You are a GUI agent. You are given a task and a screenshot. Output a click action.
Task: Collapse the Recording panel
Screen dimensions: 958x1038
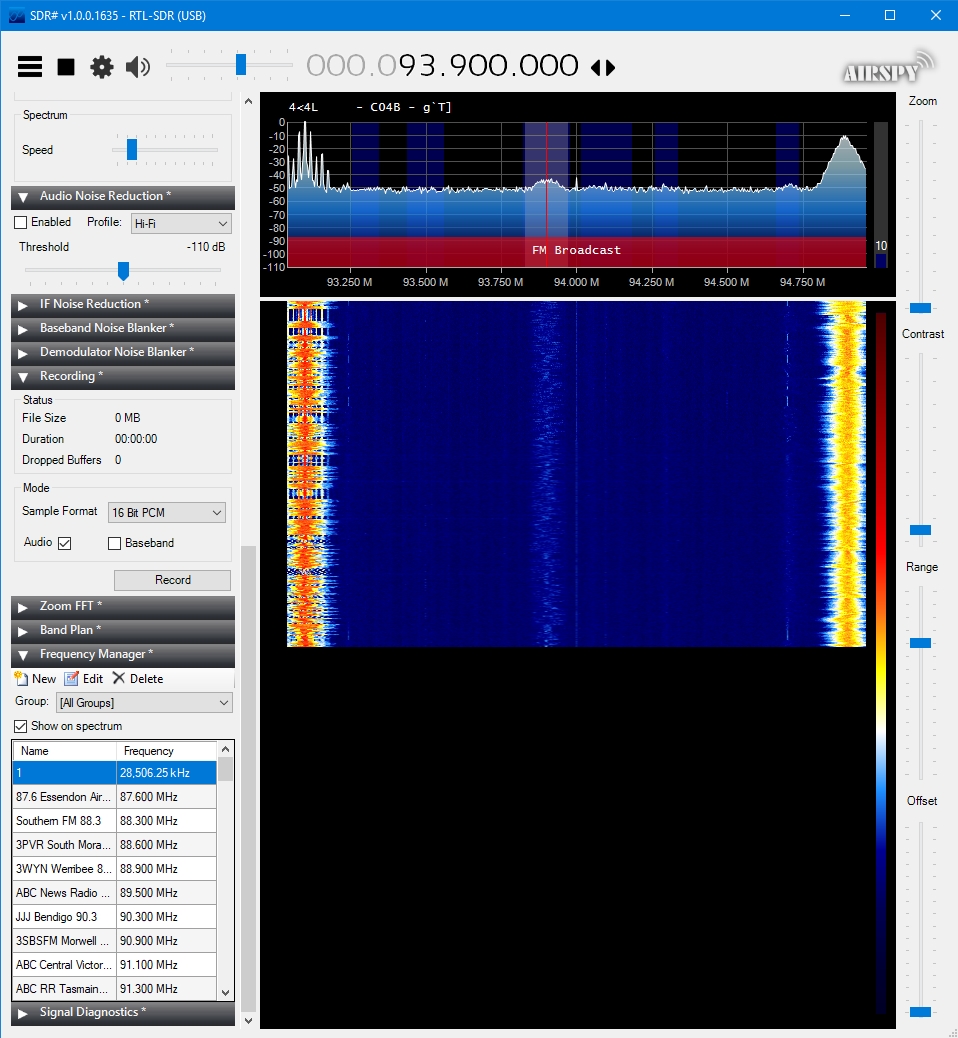122,376
